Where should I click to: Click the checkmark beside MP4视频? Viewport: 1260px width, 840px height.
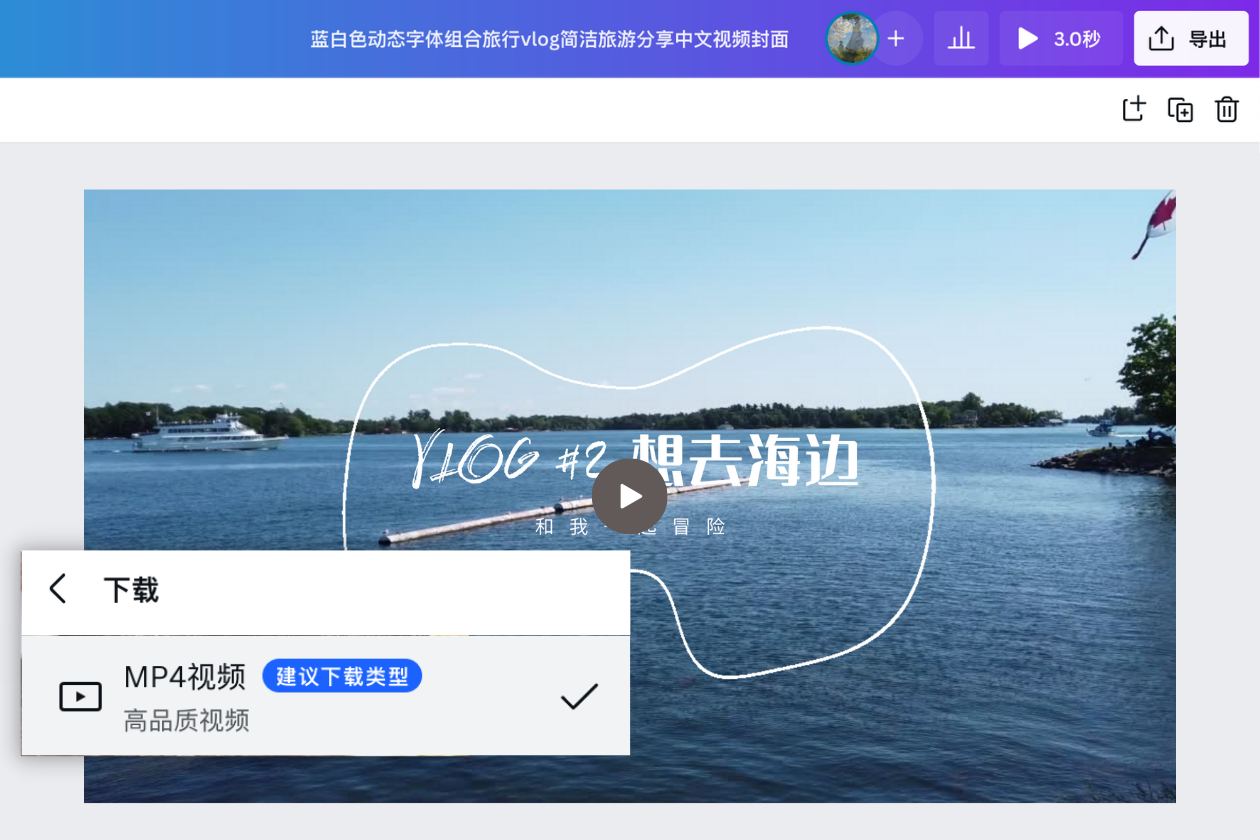click(x=579, y=696)
